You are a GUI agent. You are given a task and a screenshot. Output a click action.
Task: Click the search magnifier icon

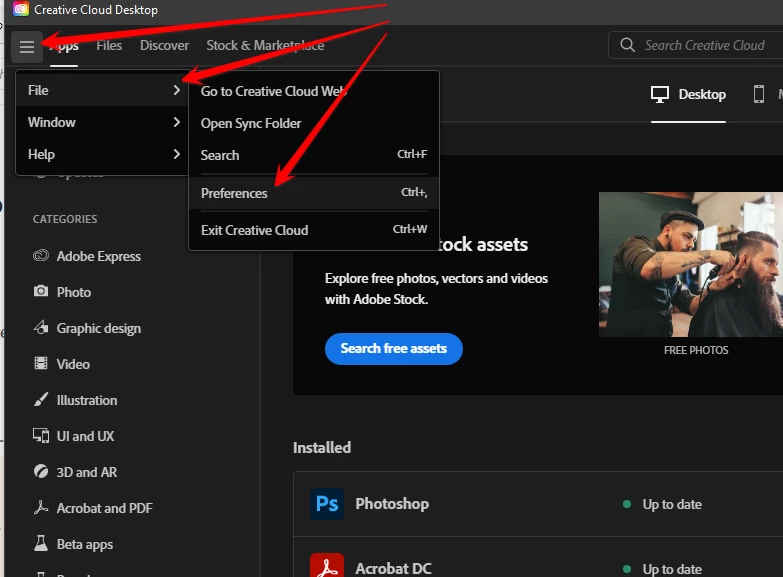click(x=627, y=45)
